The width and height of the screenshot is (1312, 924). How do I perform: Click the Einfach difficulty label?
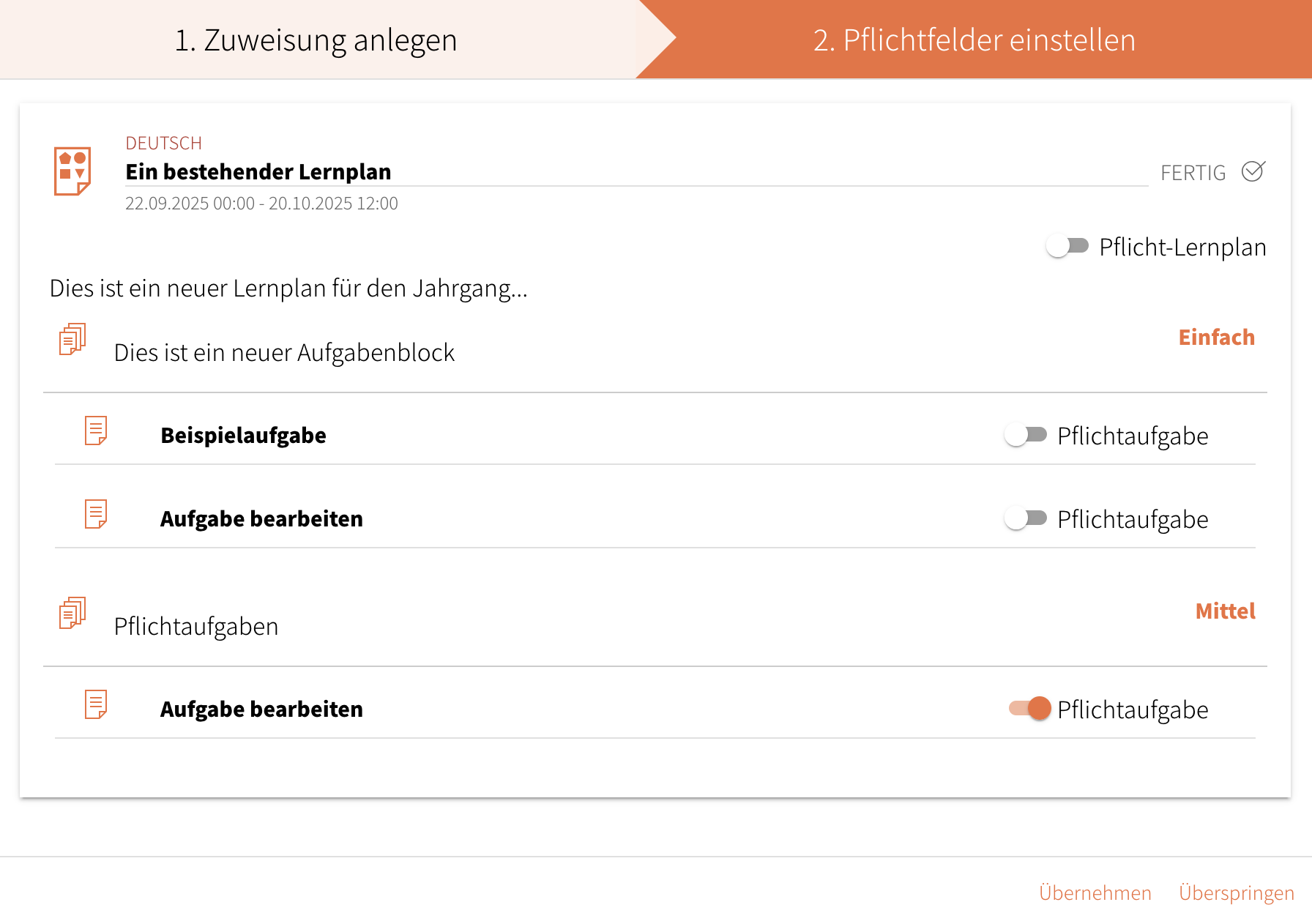[1216, 337]
